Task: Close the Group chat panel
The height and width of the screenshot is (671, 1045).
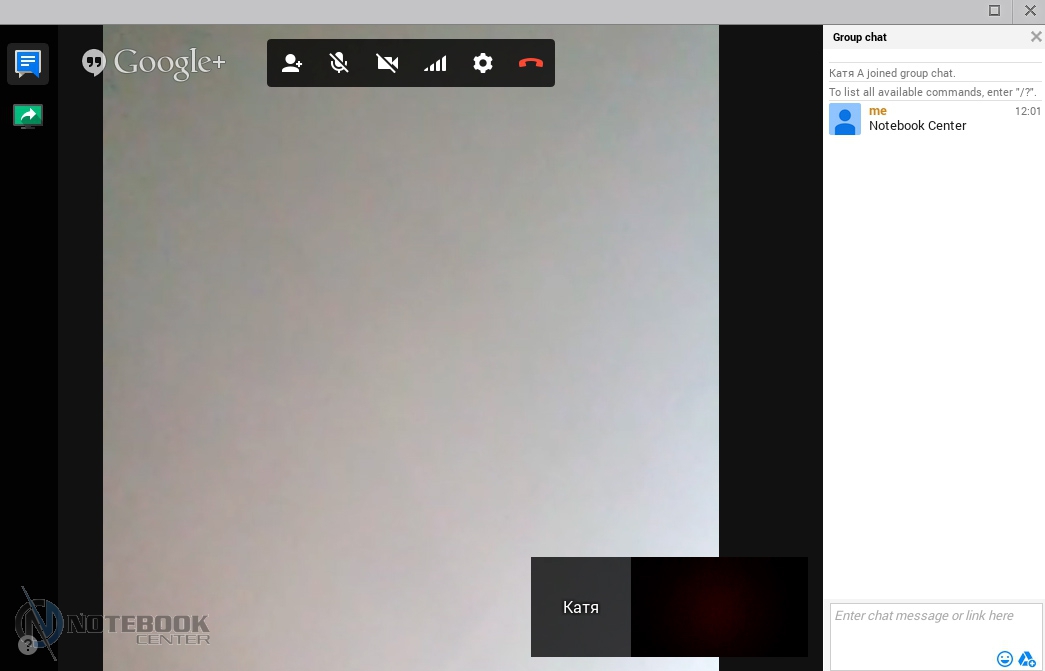Action: (1036, 37)
